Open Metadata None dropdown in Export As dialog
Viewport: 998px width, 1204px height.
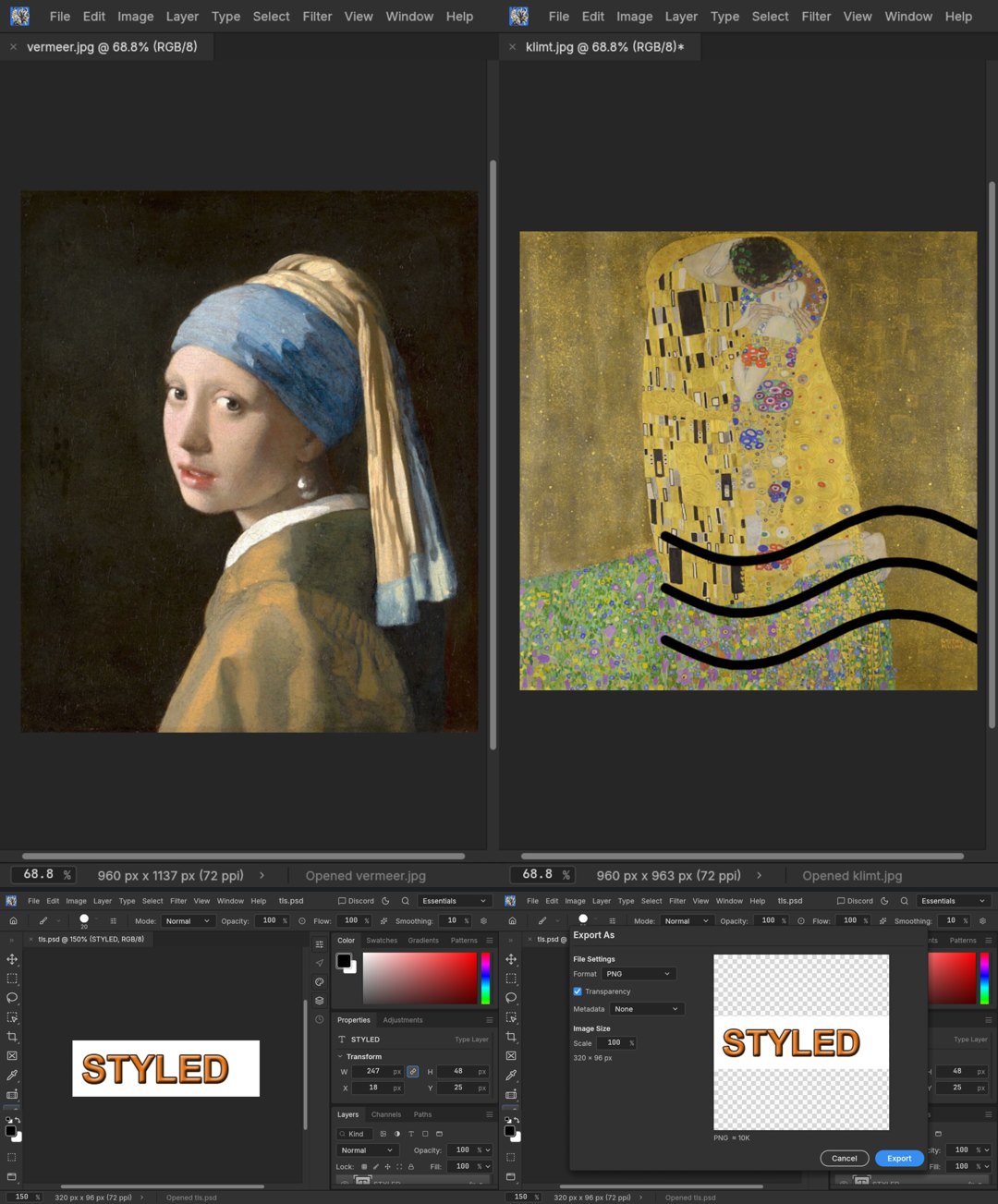[647, 1009]
